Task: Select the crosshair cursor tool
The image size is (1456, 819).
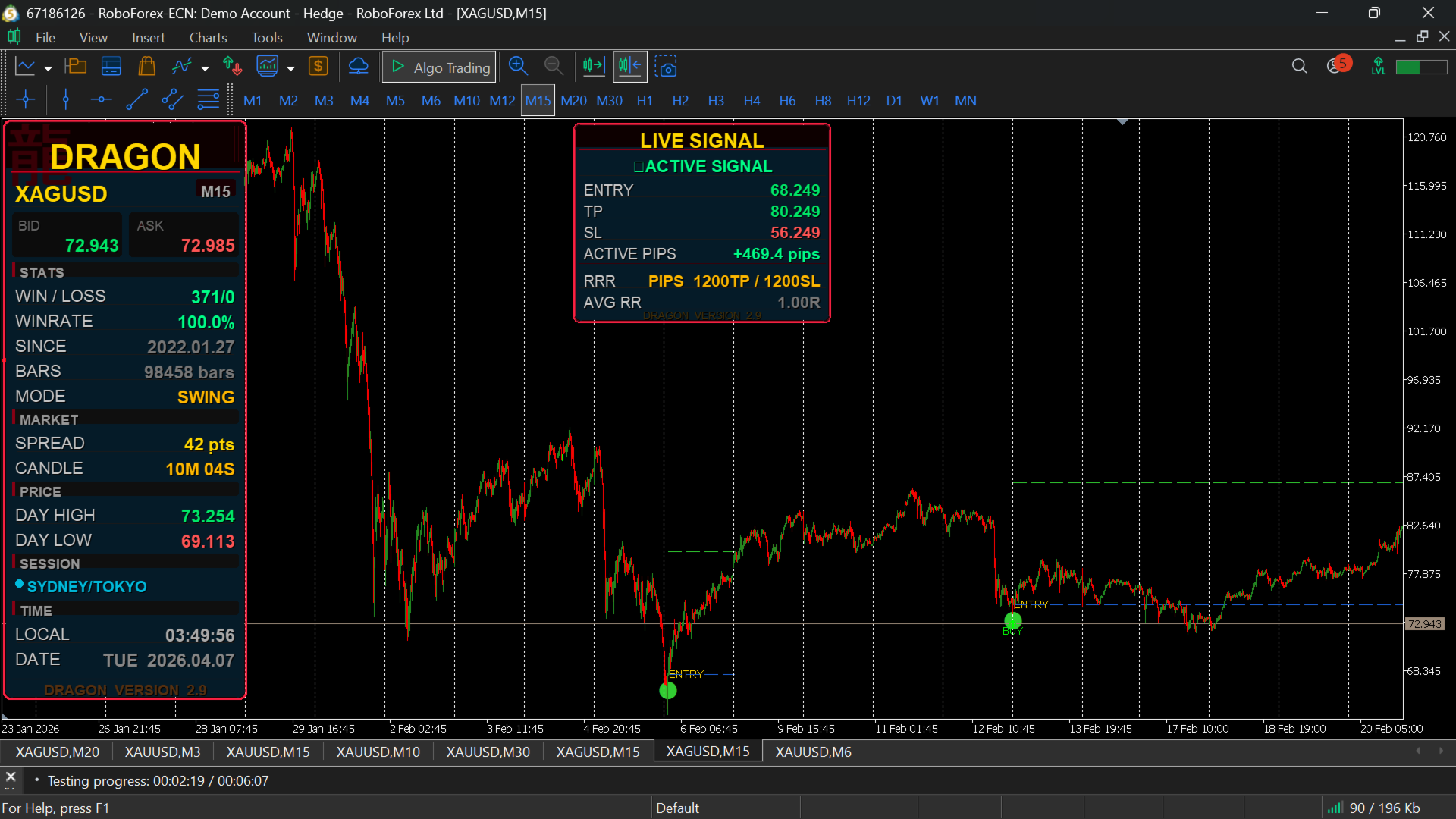Action: [x=26, y=100]
